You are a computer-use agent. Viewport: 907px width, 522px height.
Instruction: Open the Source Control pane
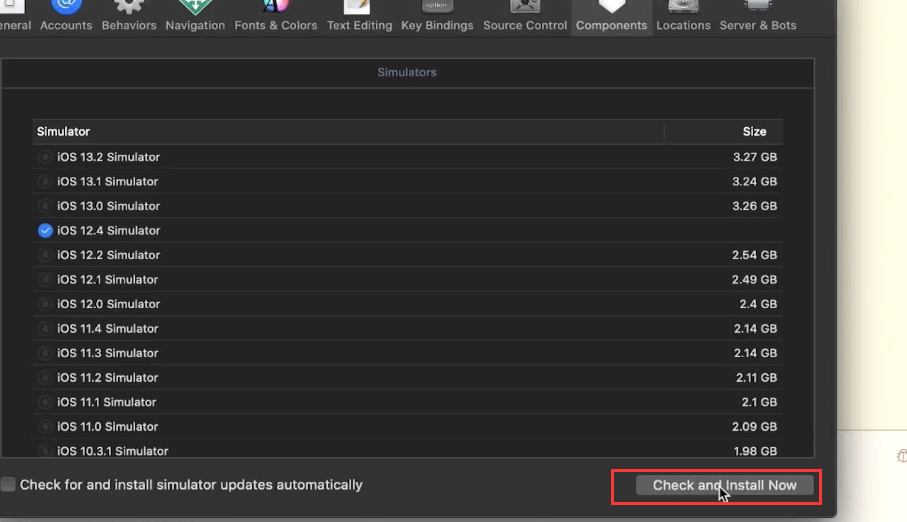tap(525, 16)
